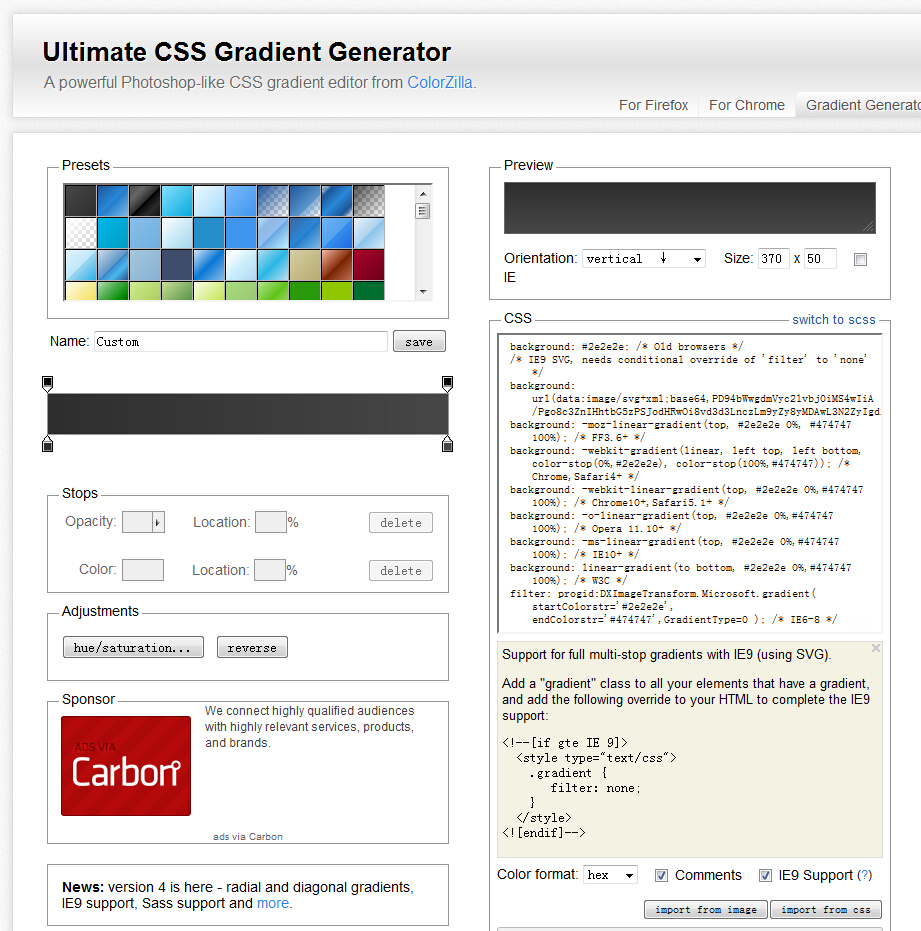The image size is (921, 931).
Task: Open the hue/saturation adjustment
Action: (x=133, y=647)
